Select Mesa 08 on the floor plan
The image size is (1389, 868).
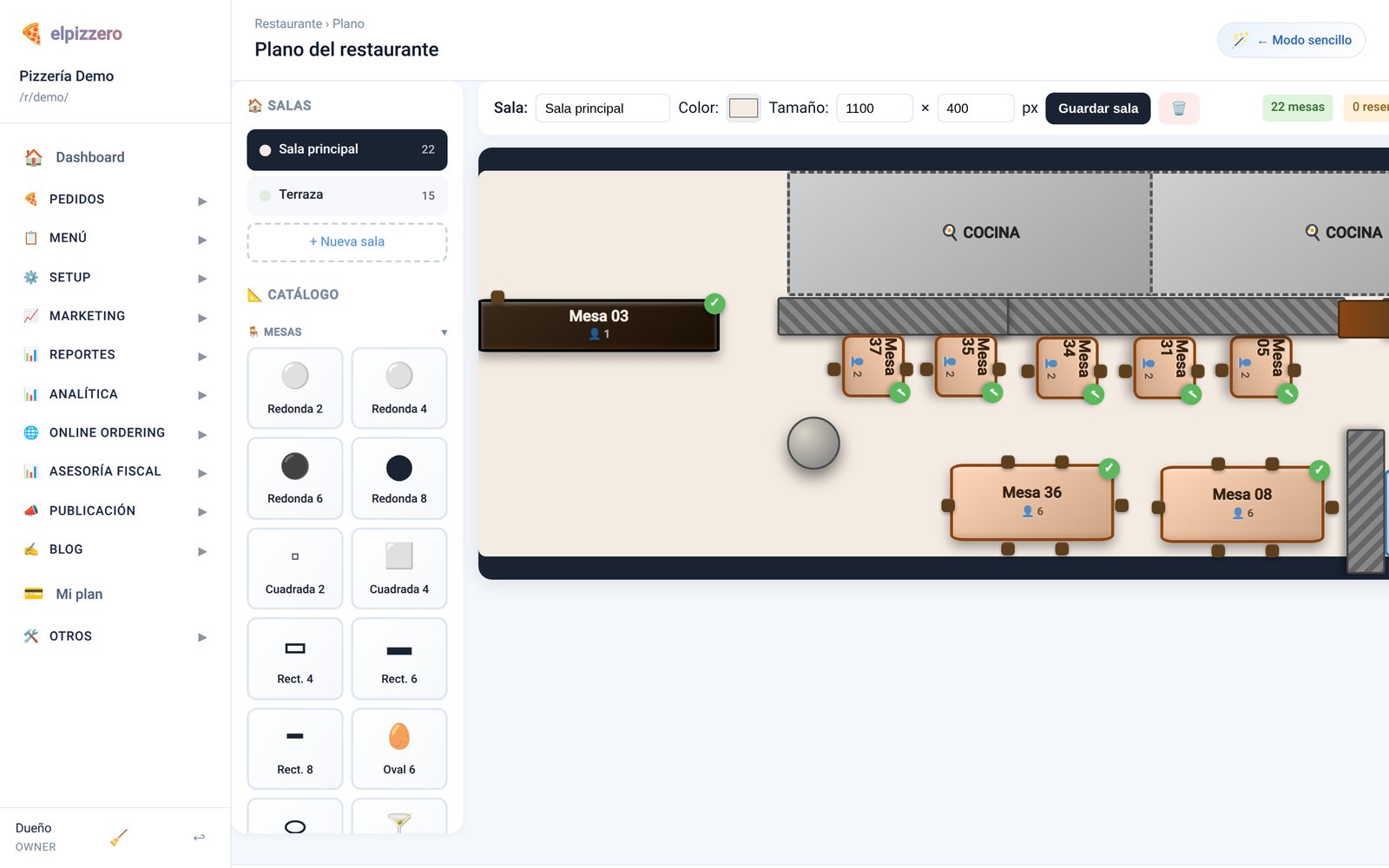[x=1242, y=504]
